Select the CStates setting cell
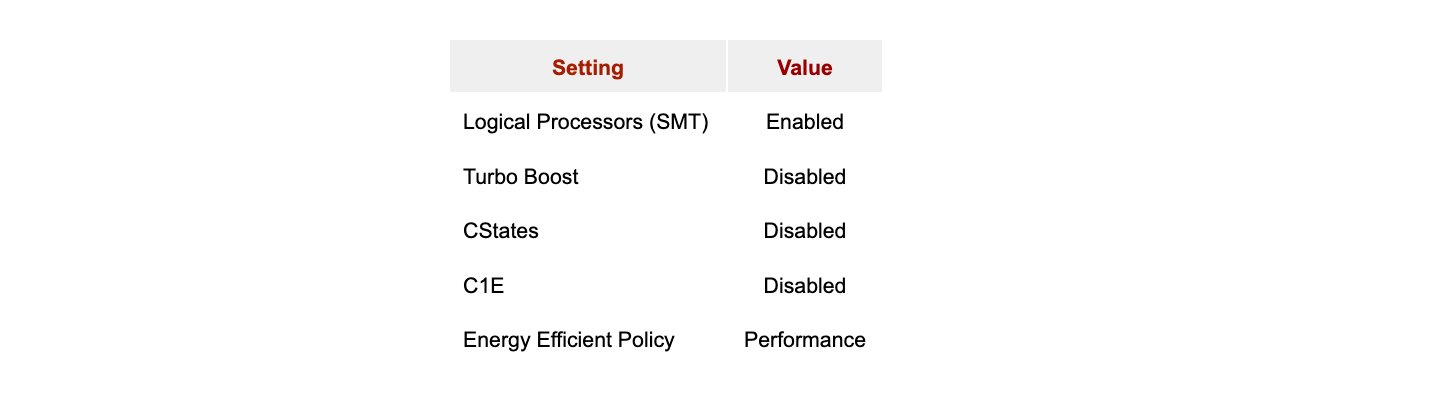The height and width of the screenshot is (406, 1434). click(x=501, y=231)
